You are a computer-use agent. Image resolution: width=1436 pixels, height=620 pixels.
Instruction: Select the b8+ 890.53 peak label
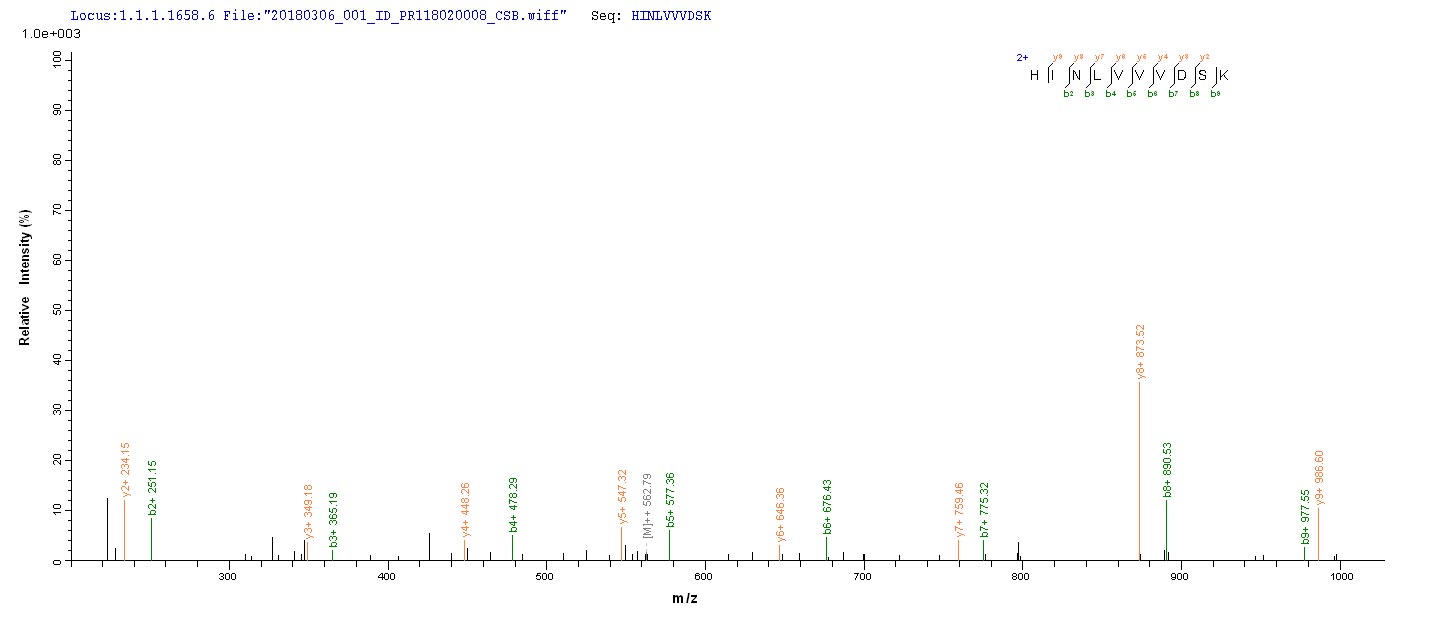pos(1167,470)
